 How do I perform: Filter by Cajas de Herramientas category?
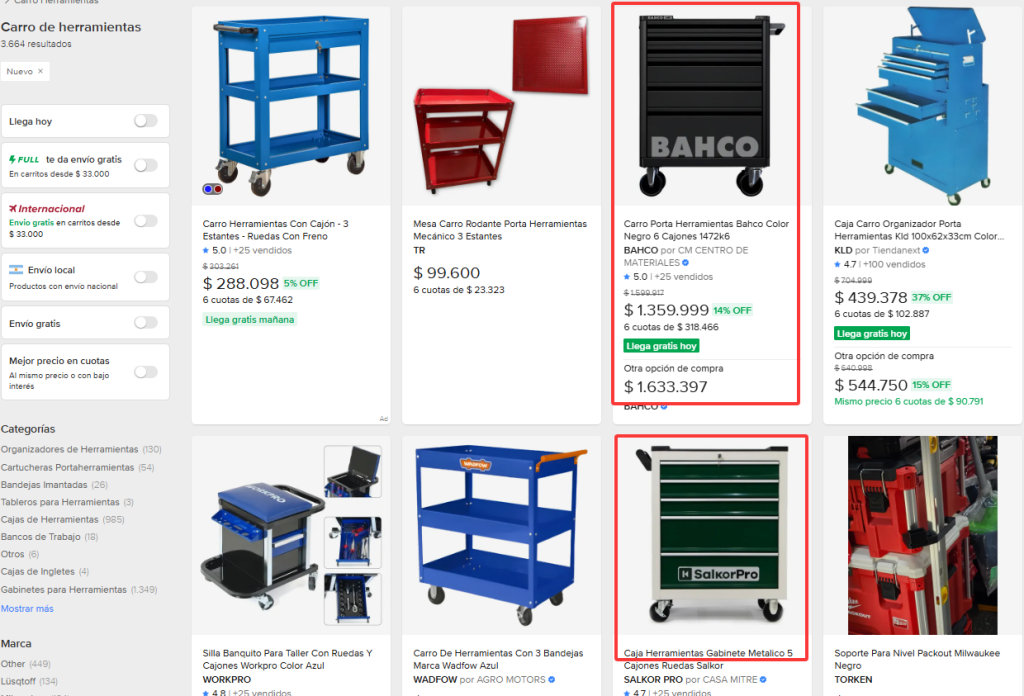(50, 520)
